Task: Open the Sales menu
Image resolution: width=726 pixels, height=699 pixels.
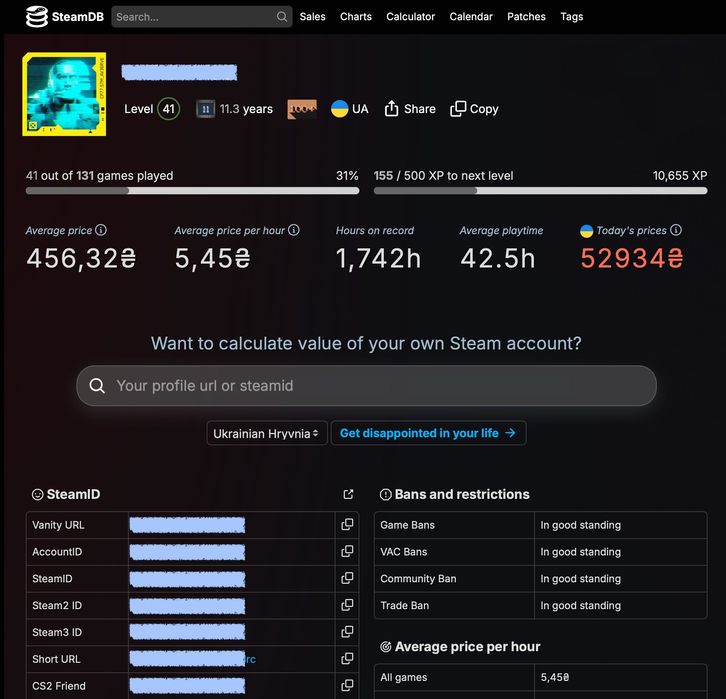Action: tap(313, 17)
